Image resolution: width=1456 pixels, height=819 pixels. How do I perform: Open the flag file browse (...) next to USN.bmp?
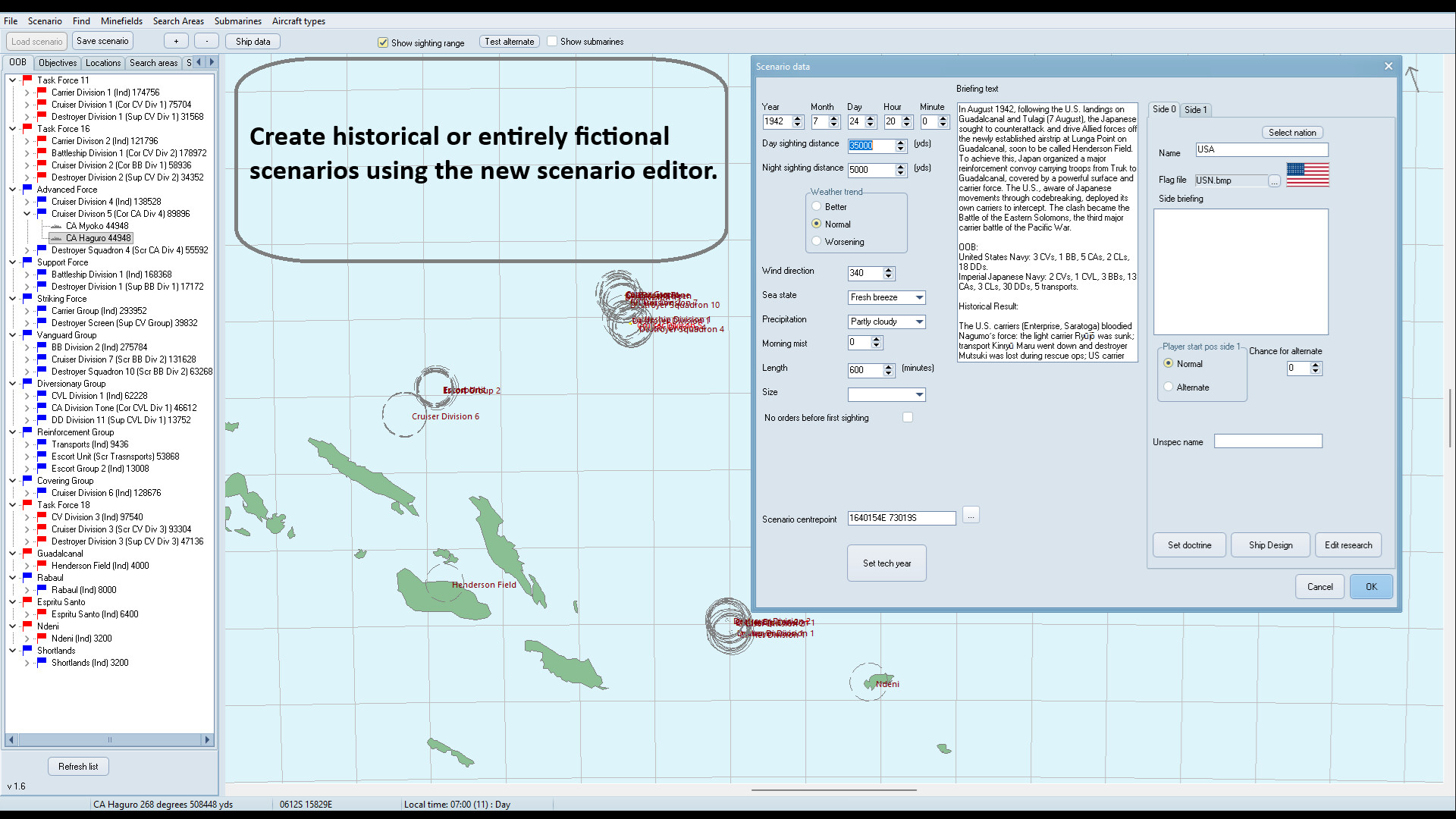point(1275,180)
